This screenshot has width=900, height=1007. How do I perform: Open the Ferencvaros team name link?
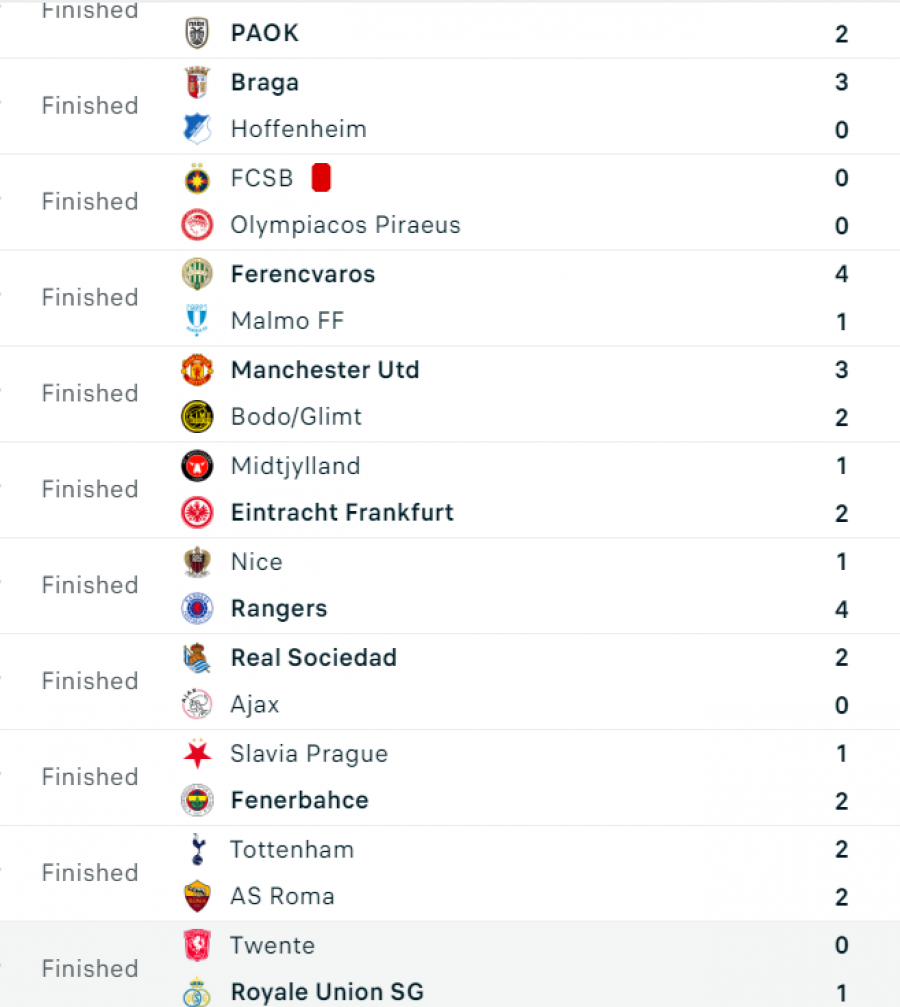[303, 274]
